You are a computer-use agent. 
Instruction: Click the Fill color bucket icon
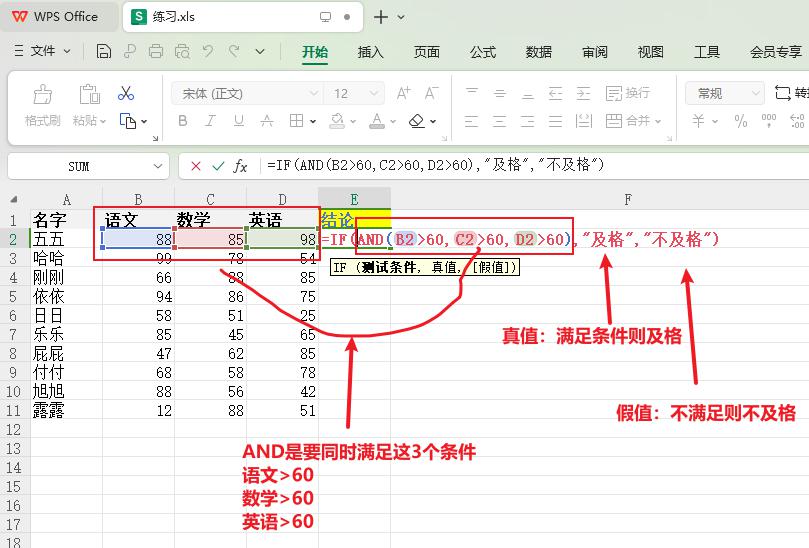(337, 121)
